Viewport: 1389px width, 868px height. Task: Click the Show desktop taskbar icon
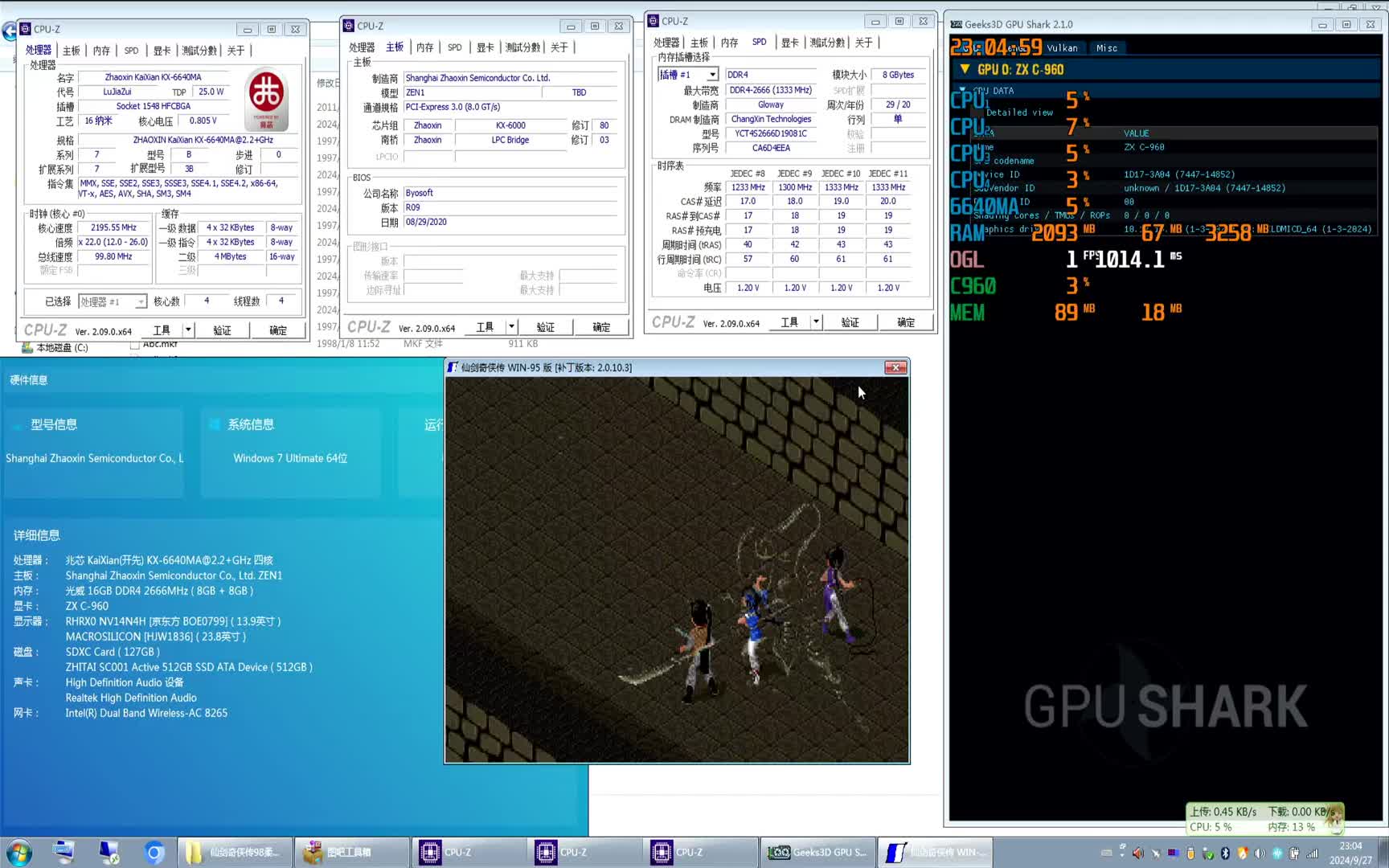[63, 852]
